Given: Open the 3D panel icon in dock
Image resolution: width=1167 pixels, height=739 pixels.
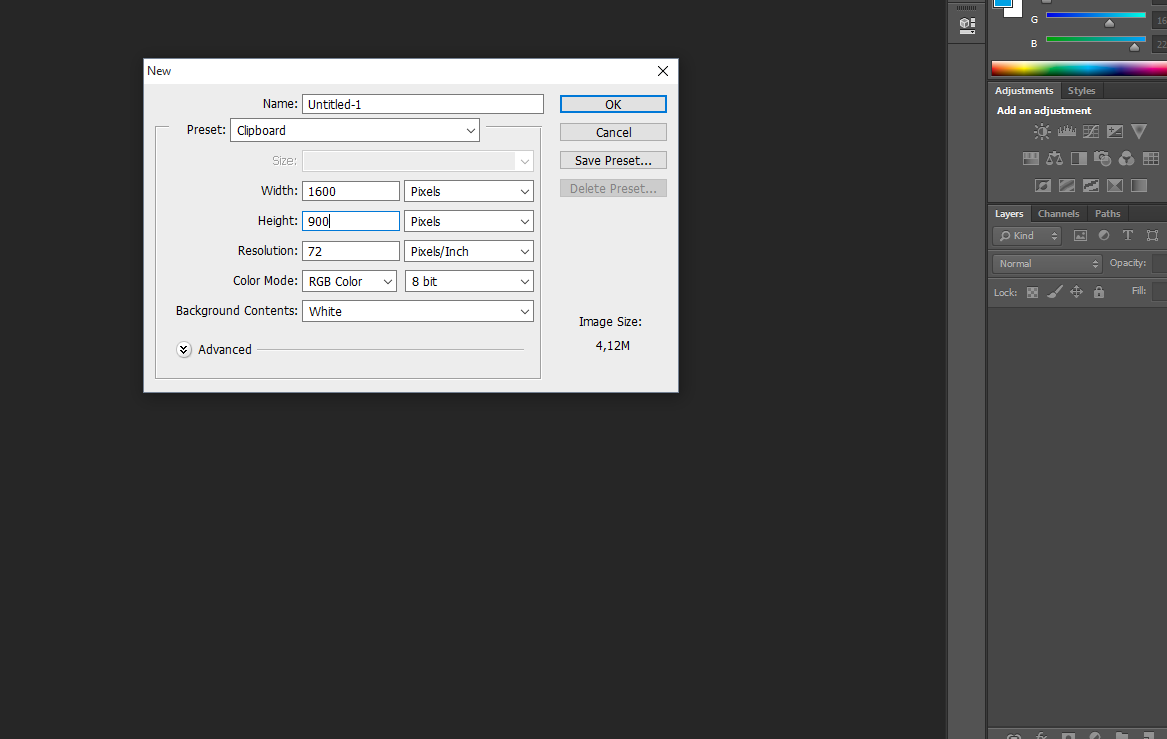Looking at the screenshot, I should (x=967, y=25).
